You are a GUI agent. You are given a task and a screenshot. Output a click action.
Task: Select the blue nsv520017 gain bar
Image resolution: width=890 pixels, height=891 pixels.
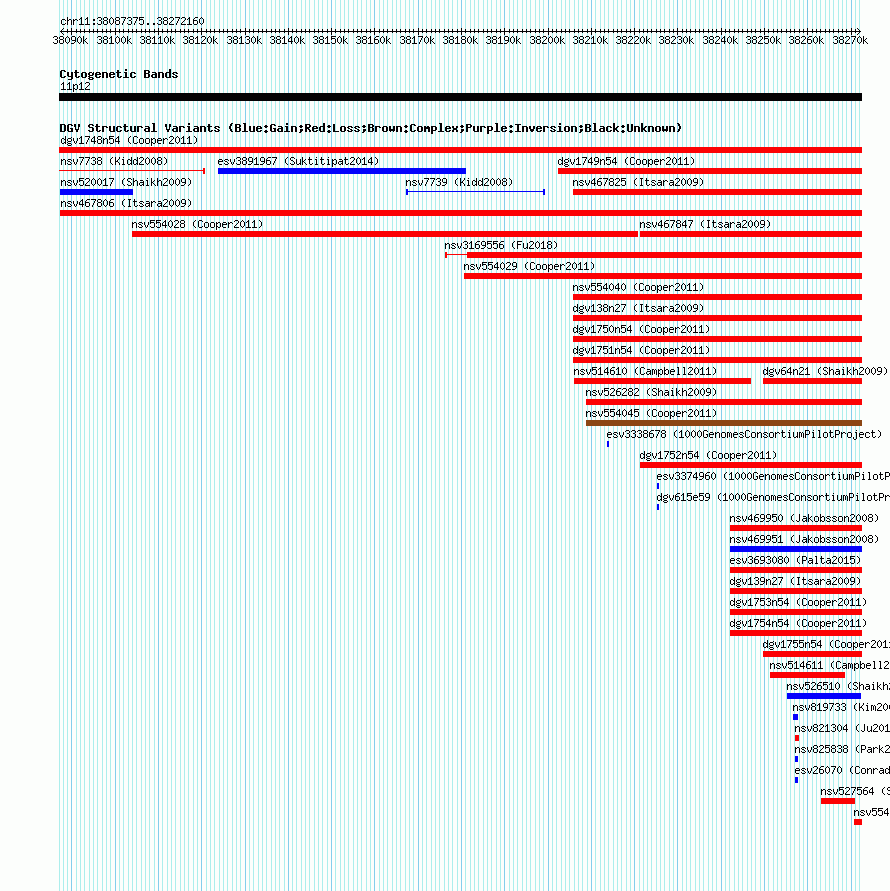(96, 192)
